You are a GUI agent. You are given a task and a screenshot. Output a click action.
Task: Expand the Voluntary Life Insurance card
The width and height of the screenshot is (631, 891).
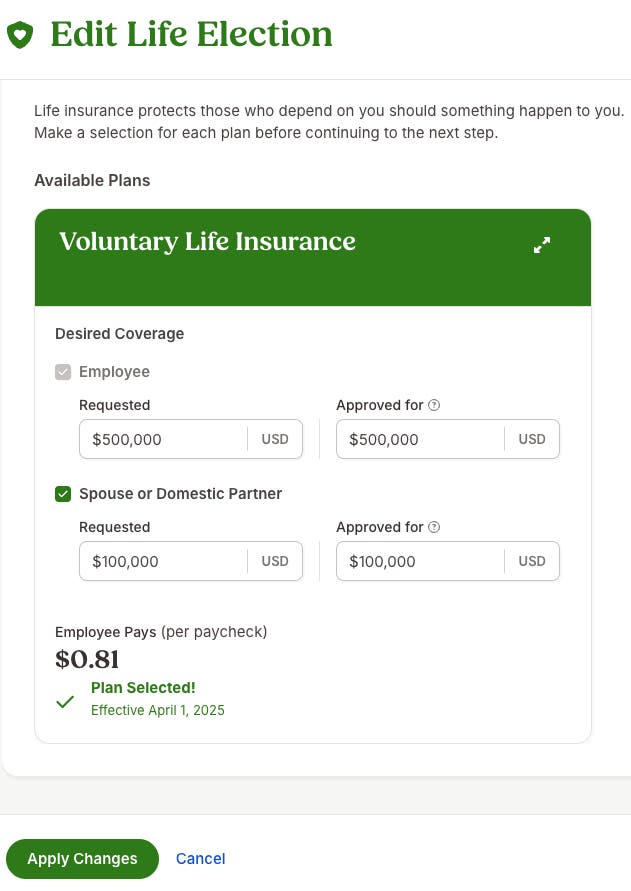(542, 245)
